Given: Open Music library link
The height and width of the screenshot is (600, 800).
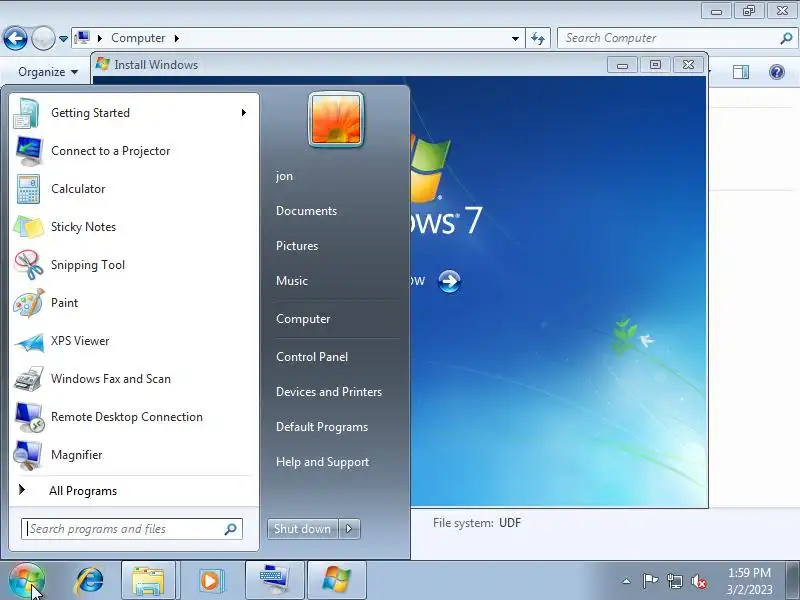Looking at the screenshot, I should click(292, 281).
